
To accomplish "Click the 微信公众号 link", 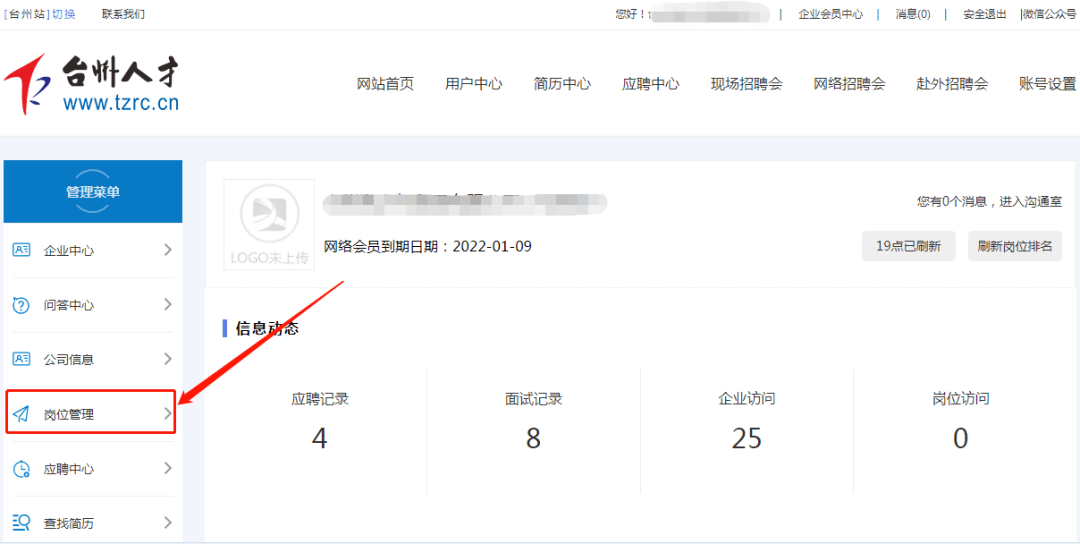I will pyautogui.click(x=1050, y=14).
